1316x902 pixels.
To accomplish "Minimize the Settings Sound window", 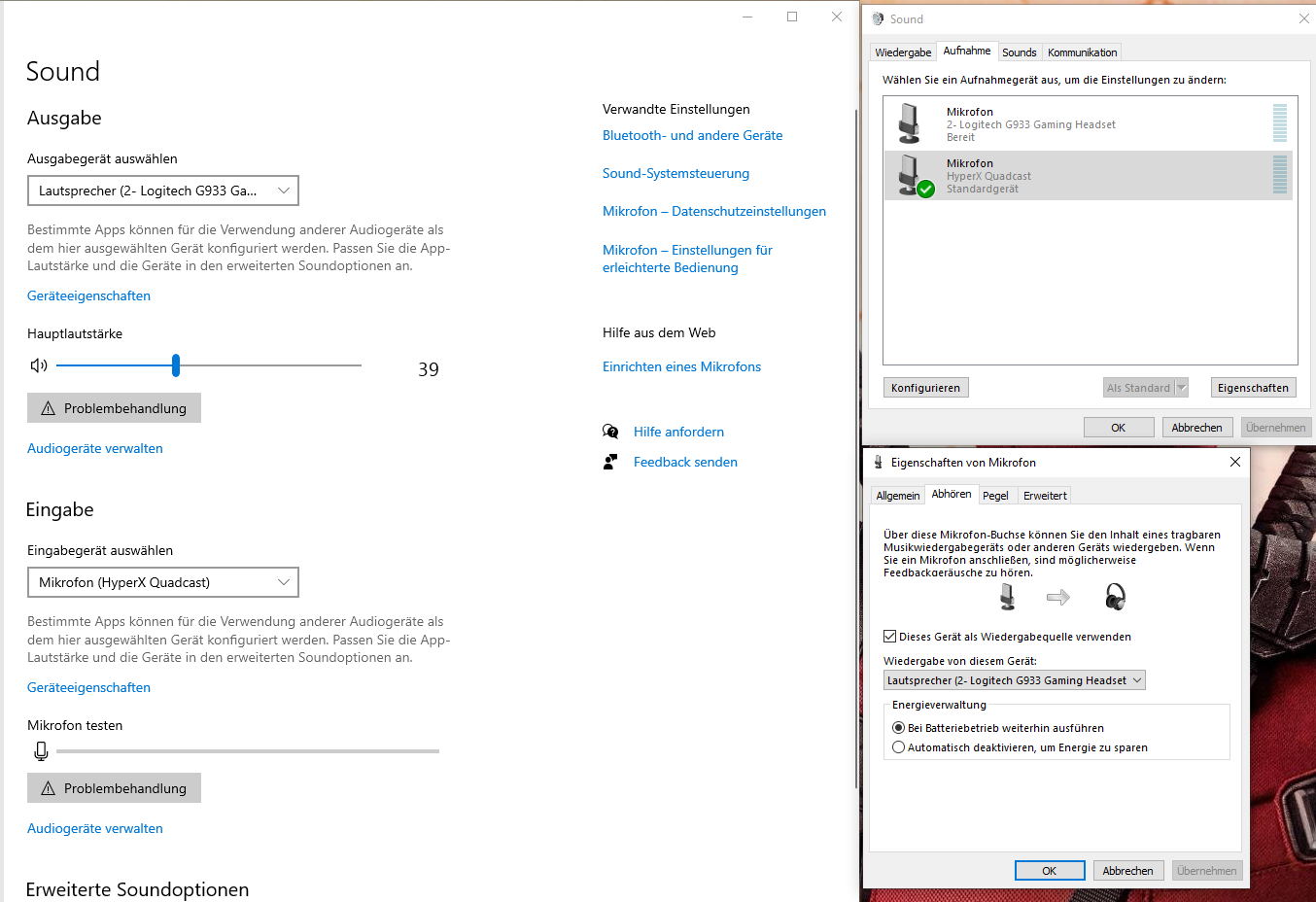I will point(747,17).
